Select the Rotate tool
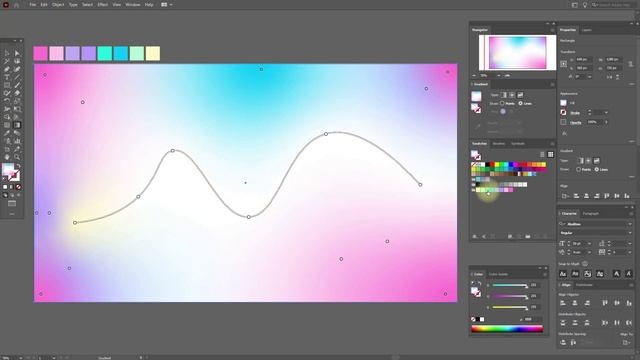This screenshot has width=640, height=360. [7, 101]
